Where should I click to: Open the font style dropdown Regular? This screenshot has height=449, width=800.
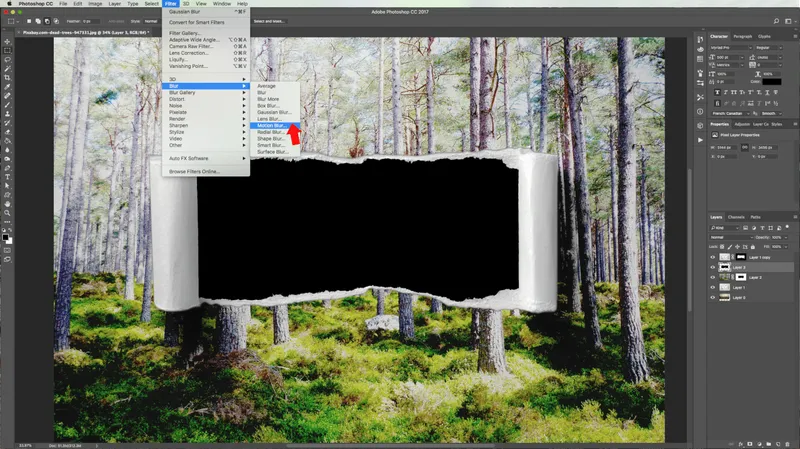tap(769, 47)
